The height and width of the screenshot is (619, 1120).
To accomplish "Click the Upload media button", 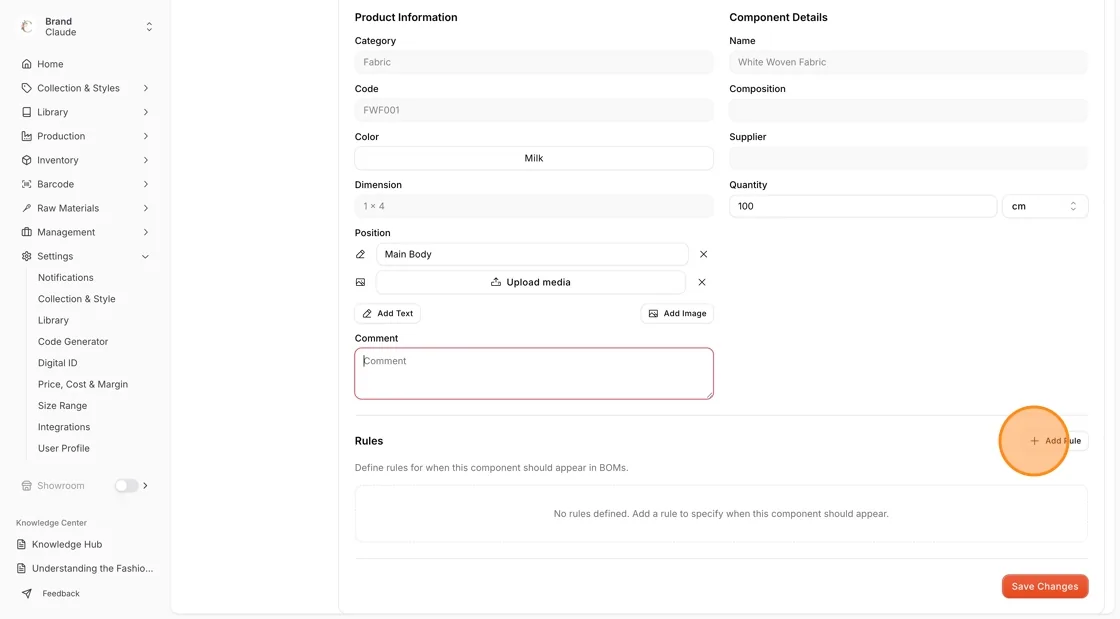I will click(531, 282).
